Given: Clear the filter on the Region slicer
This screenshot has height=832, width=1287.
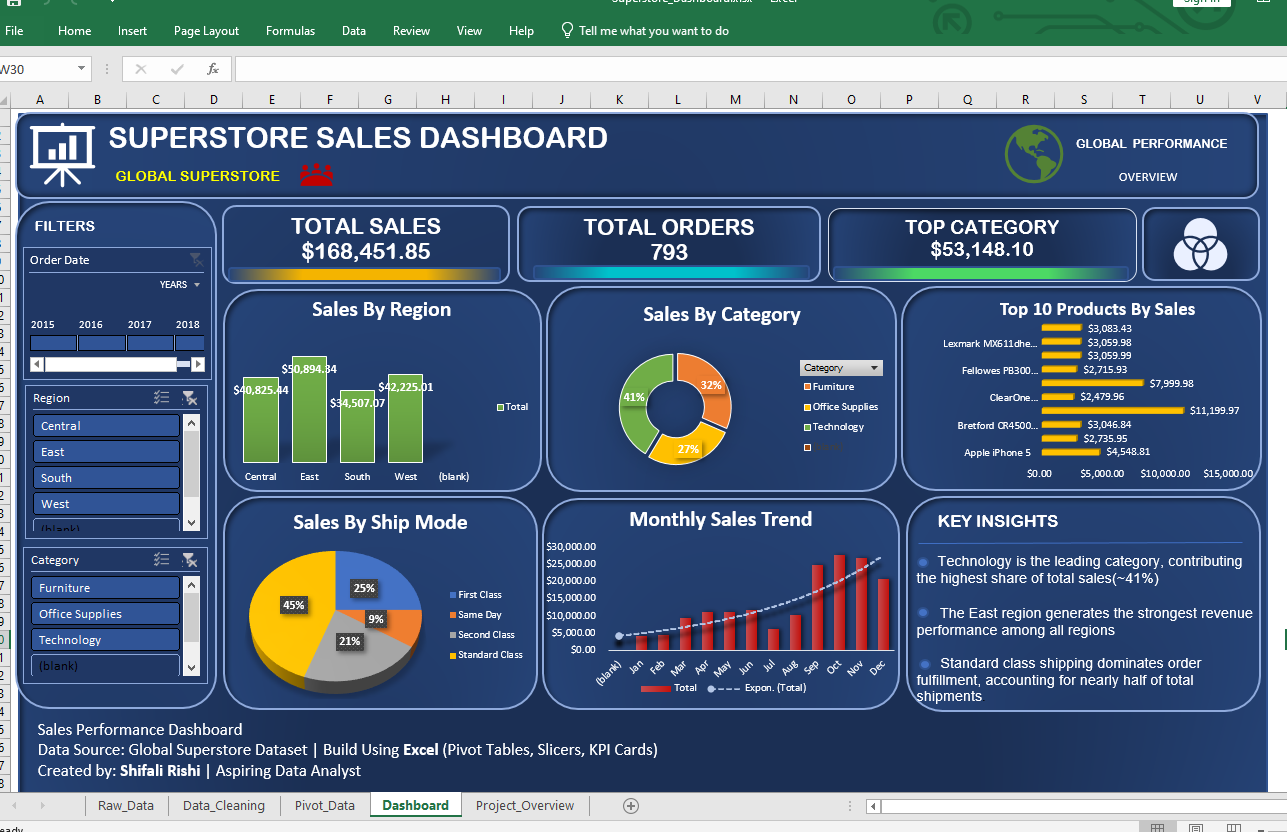Looking at the screenshot, I should coord(190,397).
